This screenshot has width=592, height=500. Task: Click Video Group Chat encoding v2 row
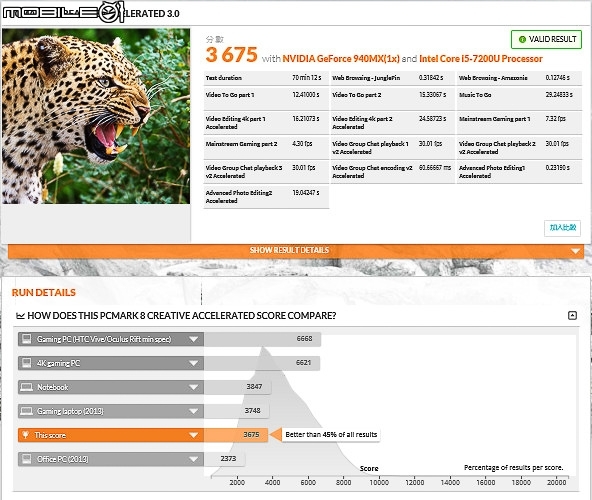tap(393, 172)
